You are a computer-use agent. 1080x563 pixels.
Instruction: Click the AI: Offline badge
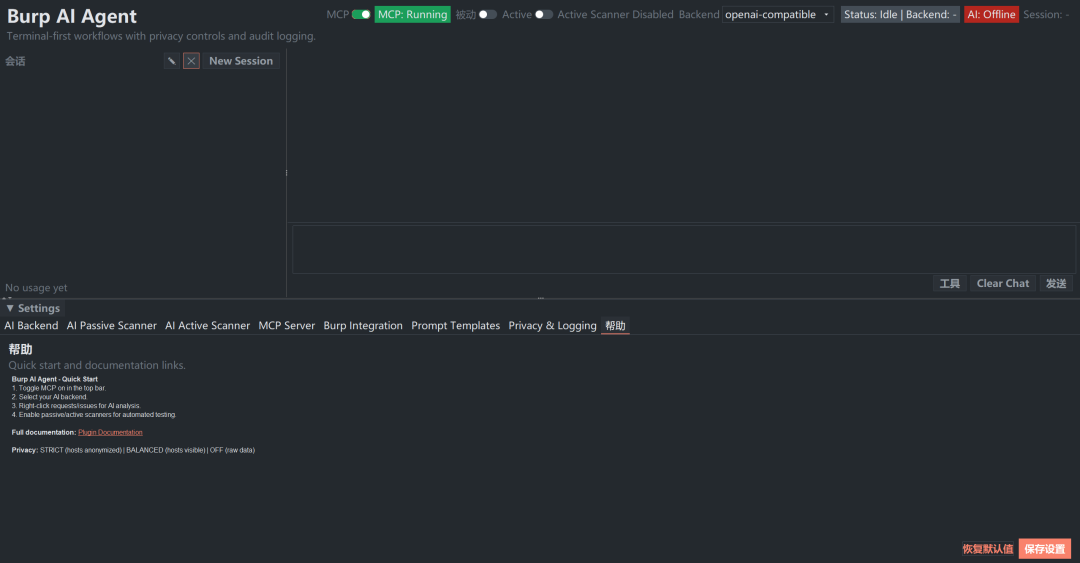[991, 14]
